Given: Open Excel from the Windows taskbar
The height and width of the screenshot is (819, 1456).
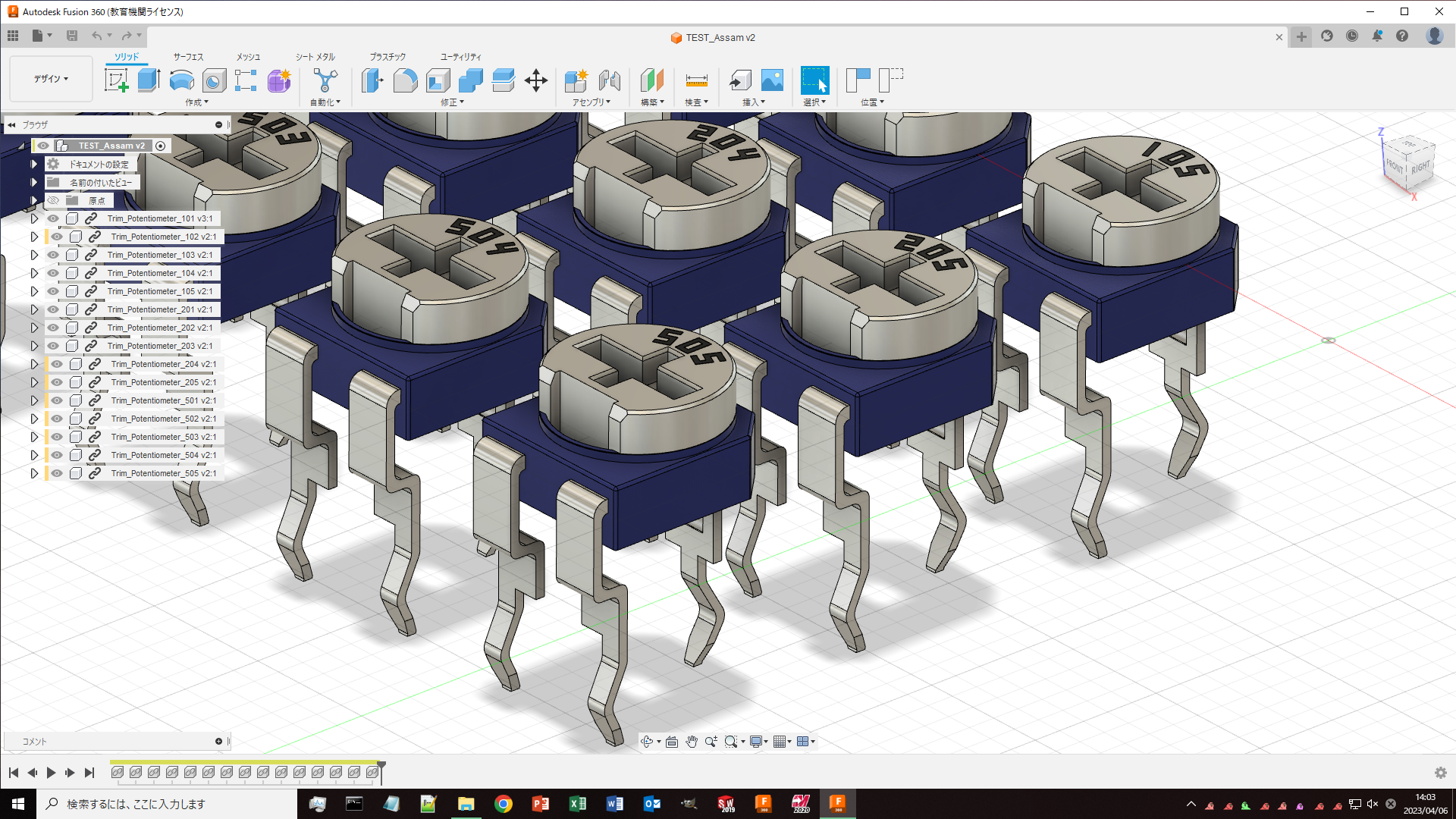Looking at the screenshot, I should (x=577, y=804).
